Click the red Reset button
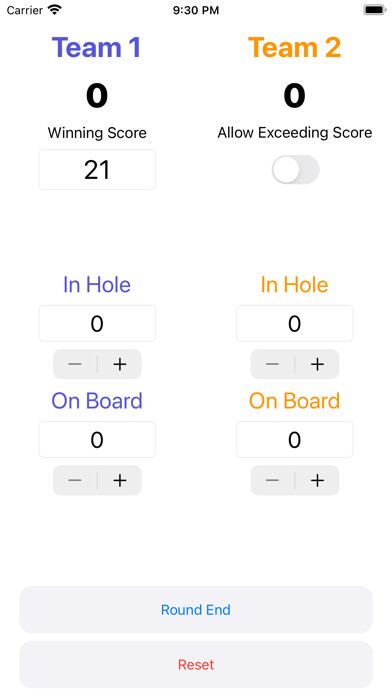 click(x=196, y=664)
